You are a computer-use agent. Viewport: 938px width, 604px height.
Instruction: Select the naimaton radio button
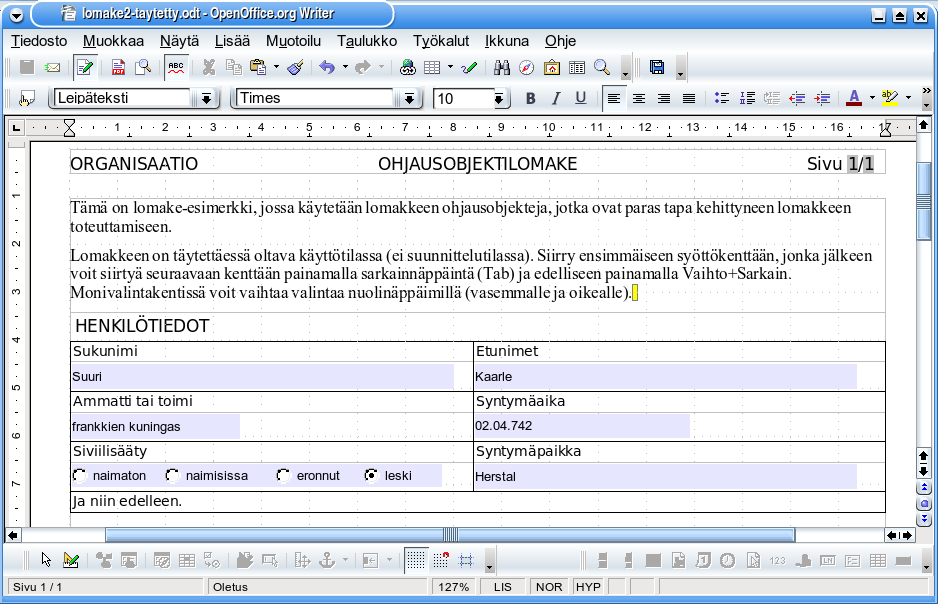click(80, 475)
